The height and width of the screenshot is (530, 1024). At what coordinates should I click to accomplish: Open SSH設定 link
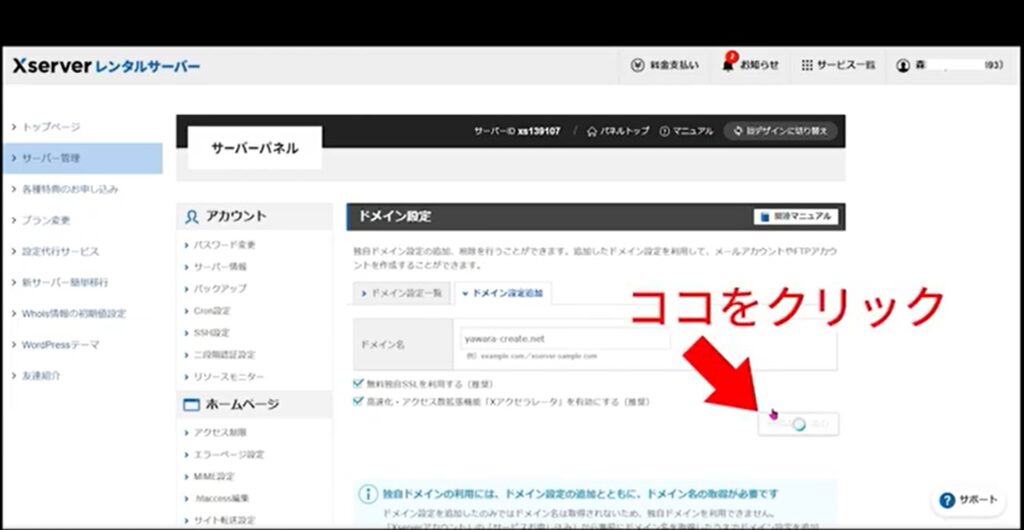coord(212,333)
